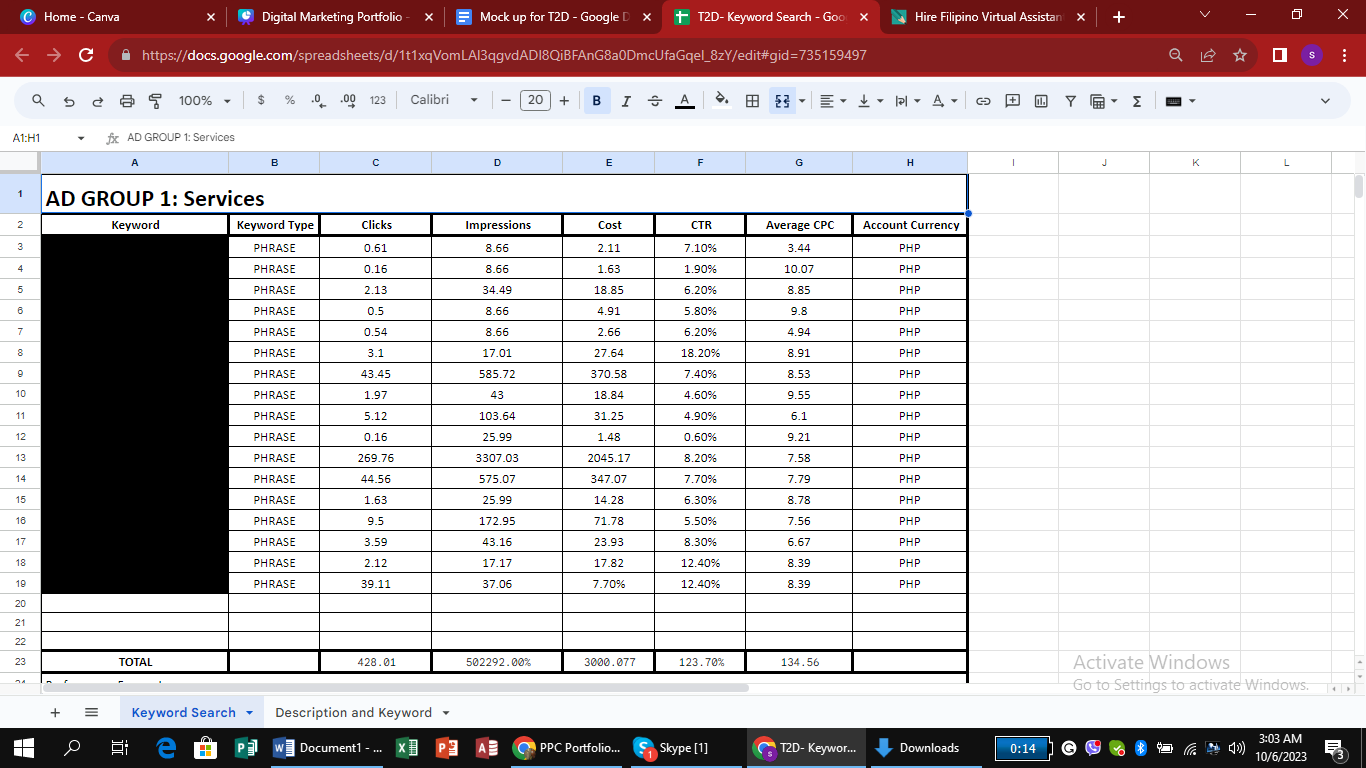Increase font size
1366x768 pixels.
[x=564, y=101]
